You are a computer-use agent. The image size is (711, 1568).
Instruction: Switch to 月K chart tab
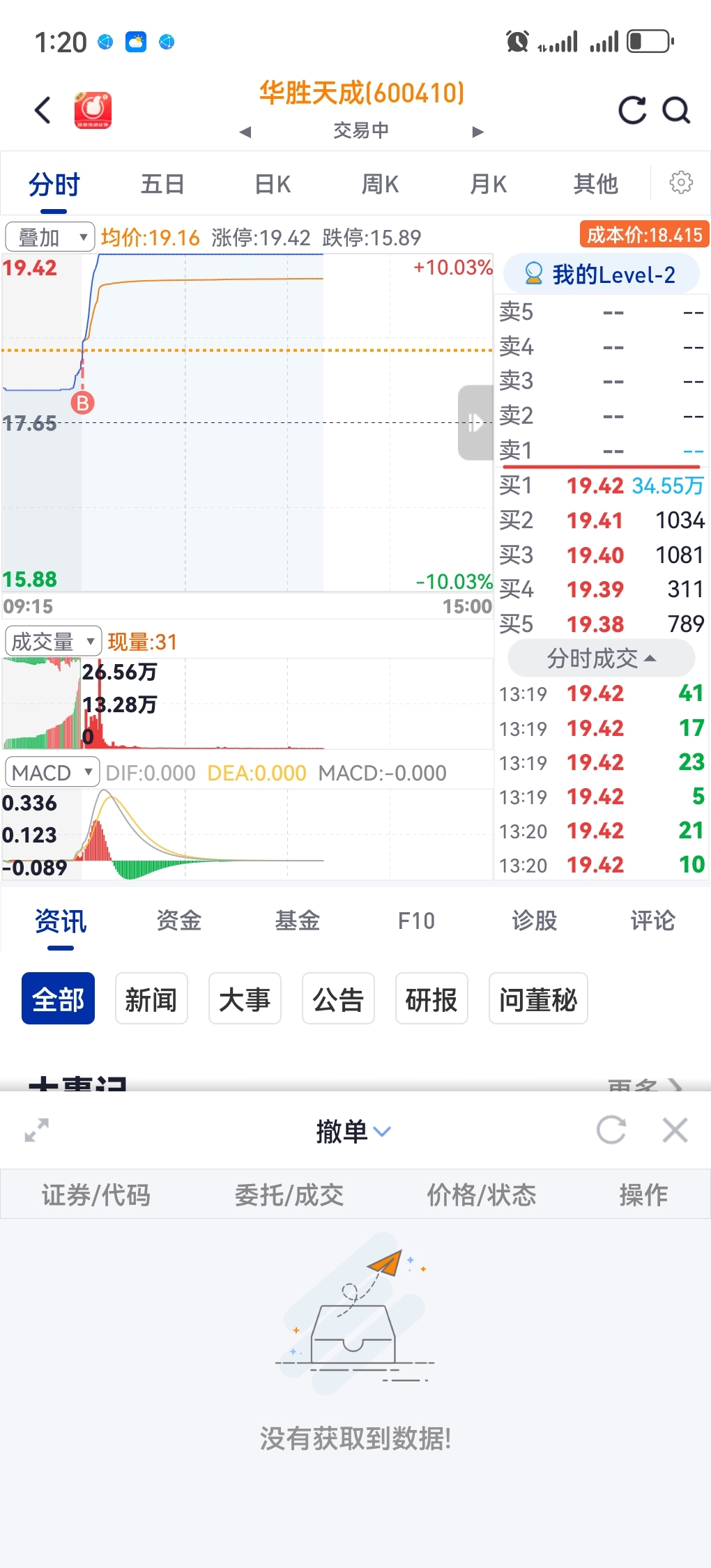[x=488, y=184]
